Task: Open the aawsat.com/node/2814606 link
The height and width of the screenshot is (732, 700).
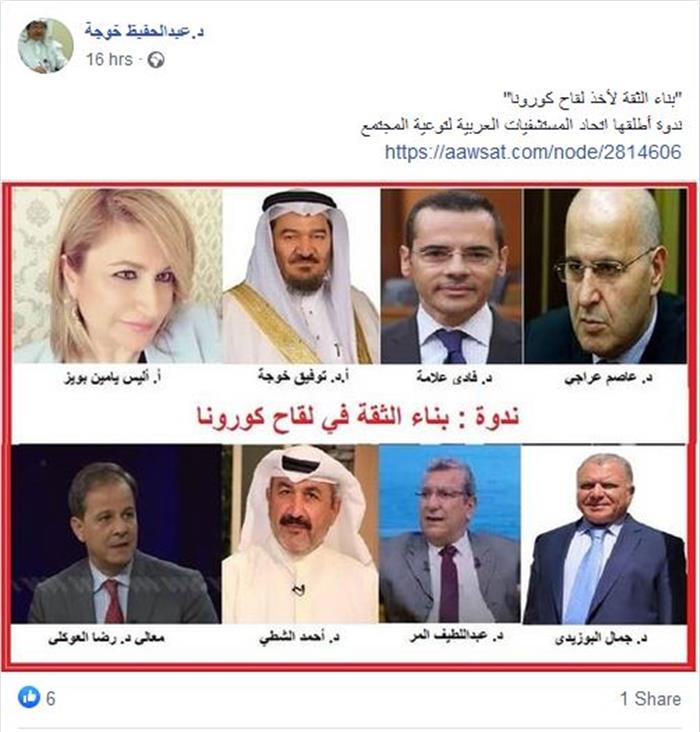Action: pyautogui.click(x=533, y=152)
